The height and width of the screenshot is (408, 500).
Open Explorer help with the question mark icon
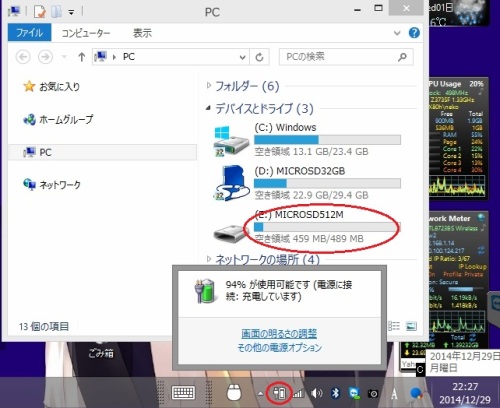(414, 33)
